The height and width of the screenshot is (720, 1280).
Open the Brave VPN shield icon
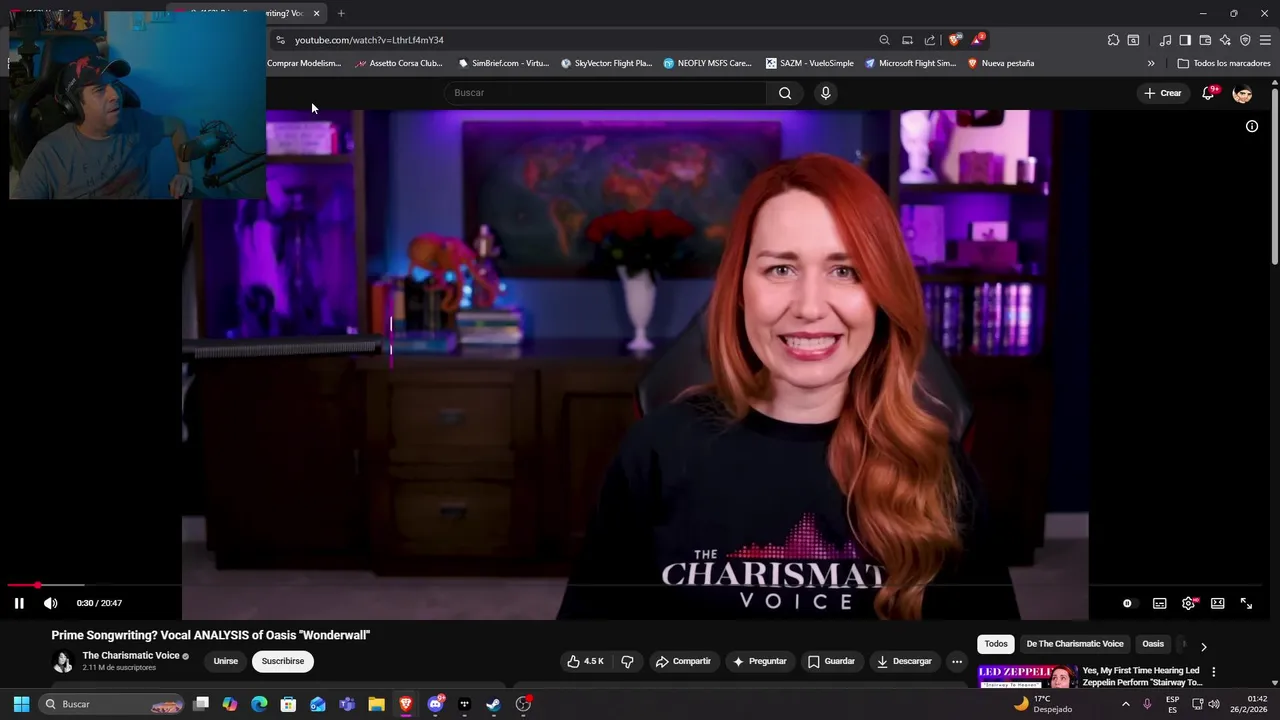tap(1245, 40)
